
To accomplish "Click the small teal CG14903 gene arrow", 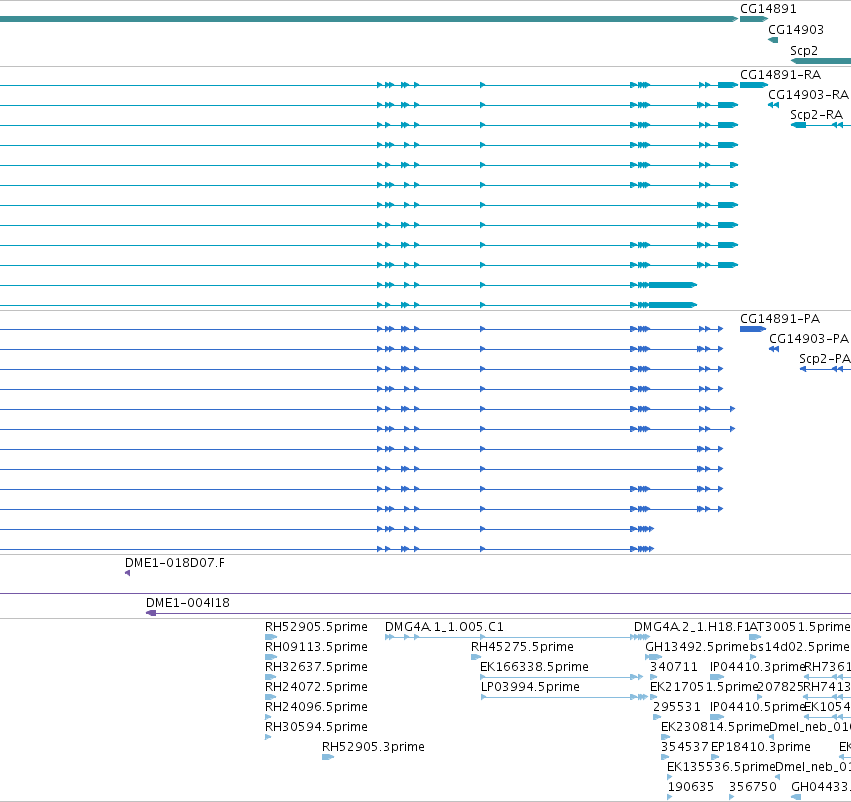I will 773,40.
